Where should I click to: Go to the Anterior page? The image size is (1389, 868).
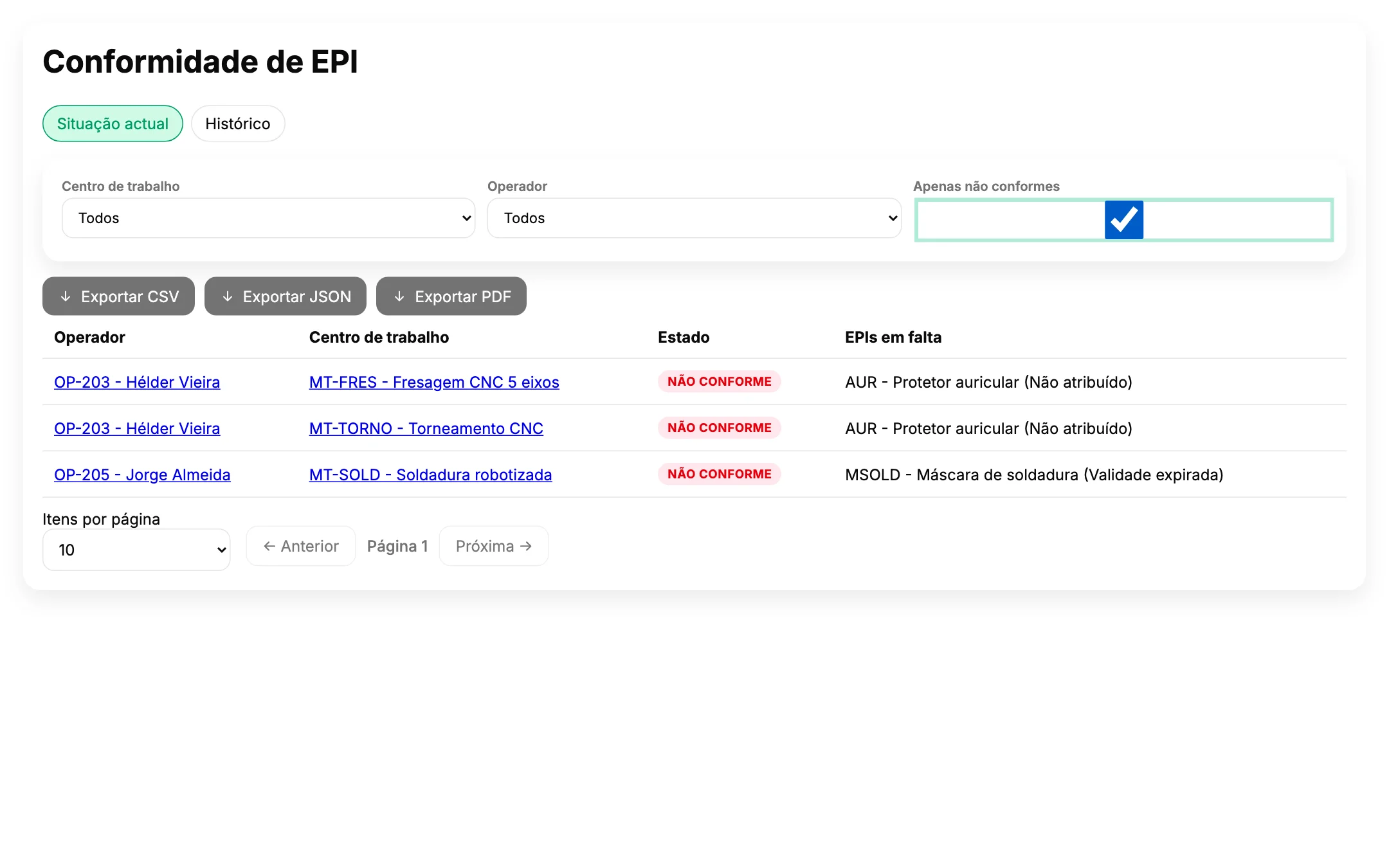(301, 546)
